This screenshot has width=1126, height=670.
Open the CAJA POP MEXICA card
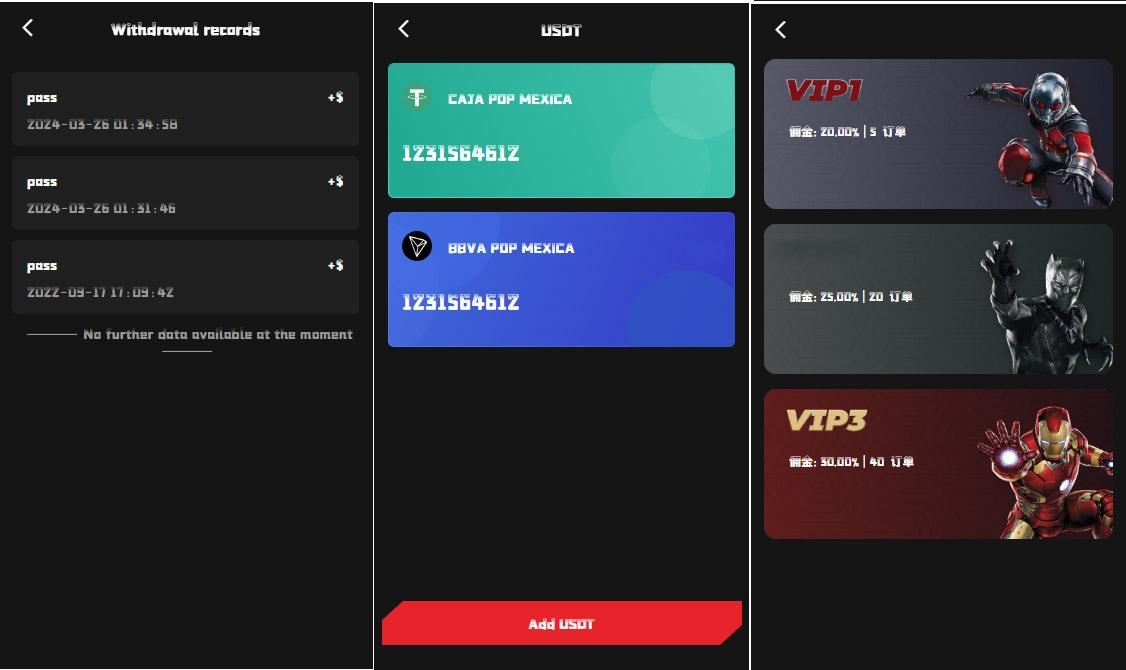[x=561, y=130]
